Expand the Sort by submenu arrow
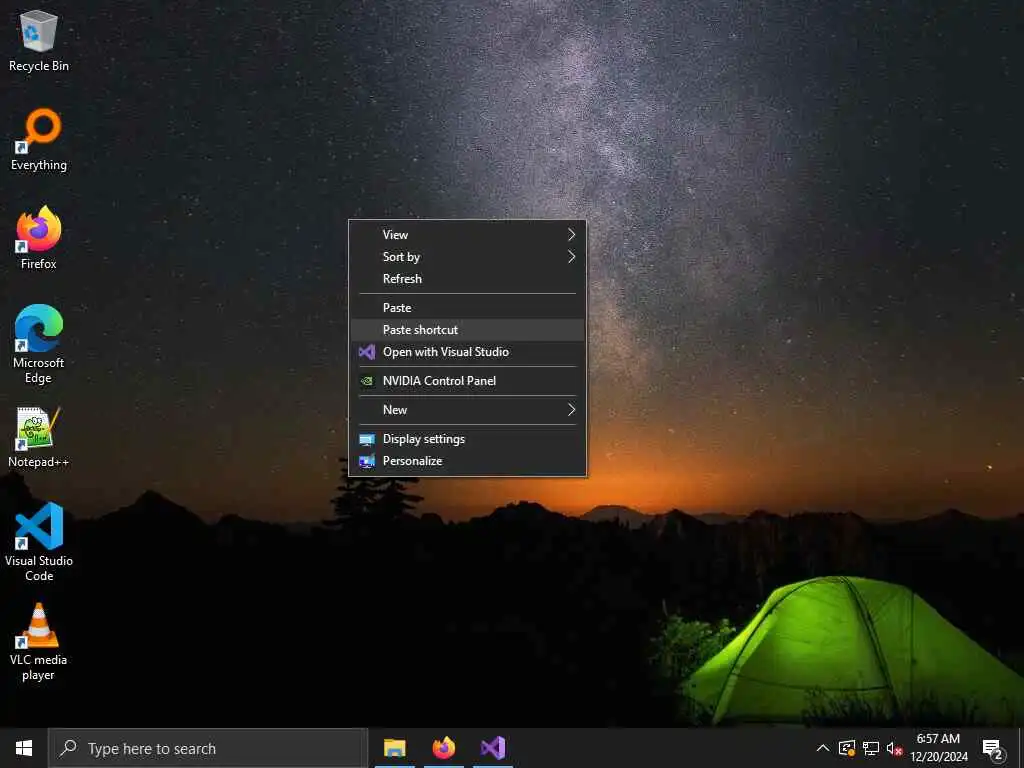The width and height of the screenshot is (1024, 768). (571, 257)
